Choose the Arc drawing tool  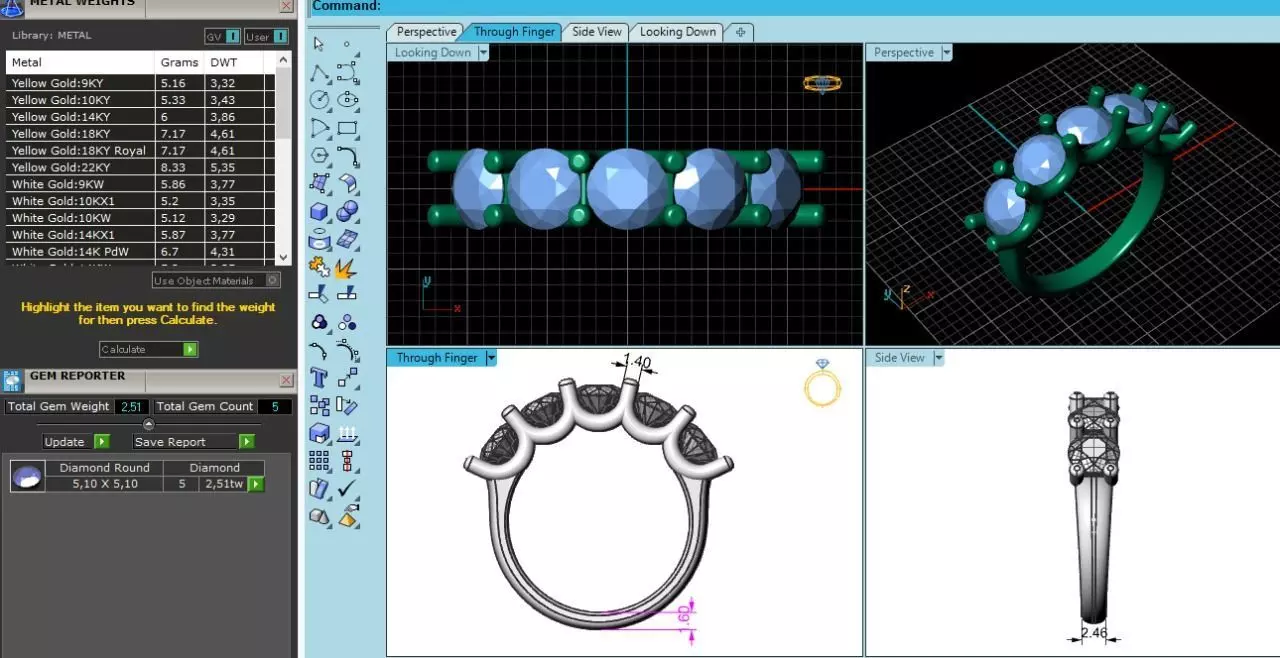tap(319, 128)
